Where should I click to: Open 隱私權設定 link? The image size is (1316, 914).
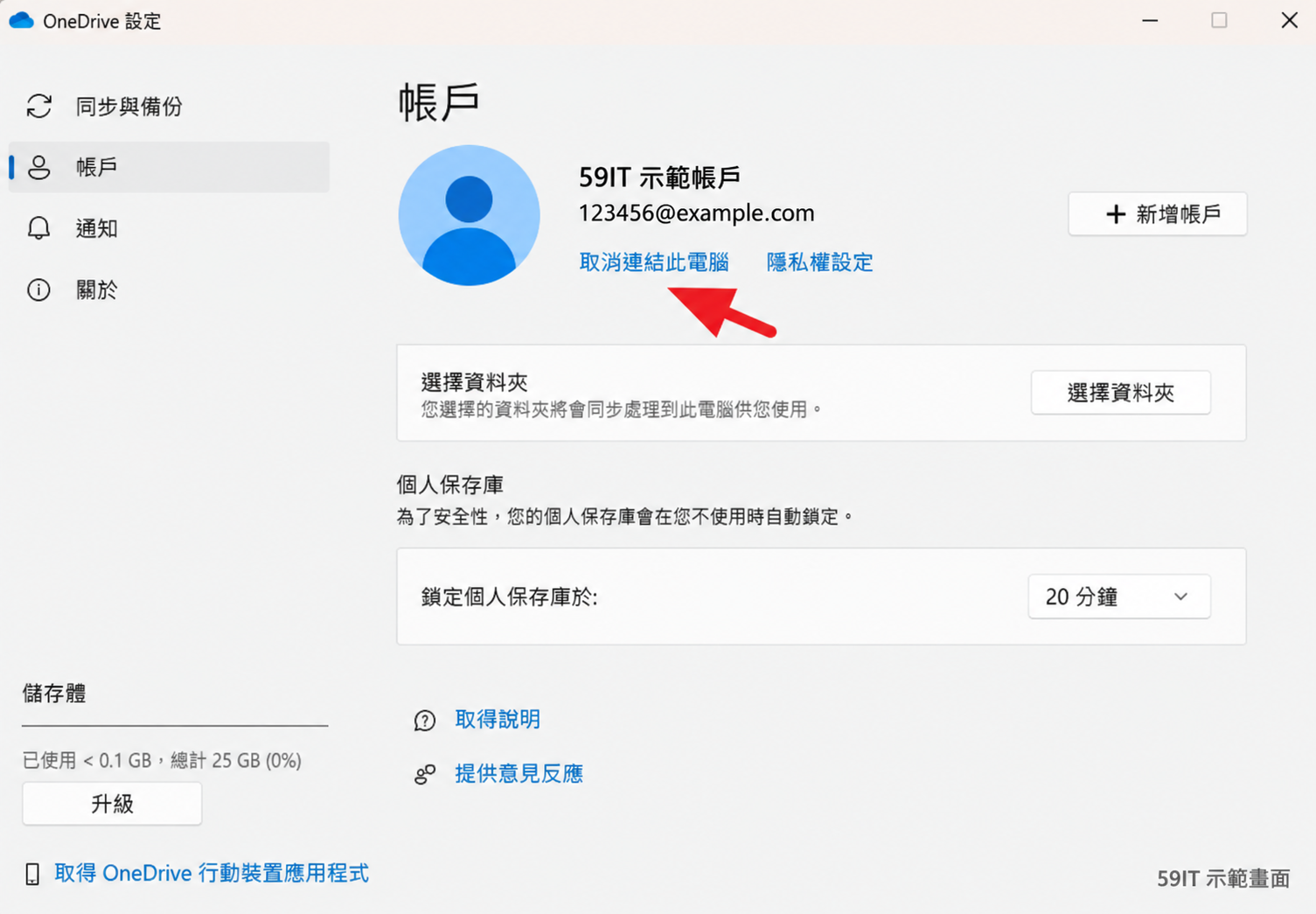pyautogui.click(x=819, y=262)
